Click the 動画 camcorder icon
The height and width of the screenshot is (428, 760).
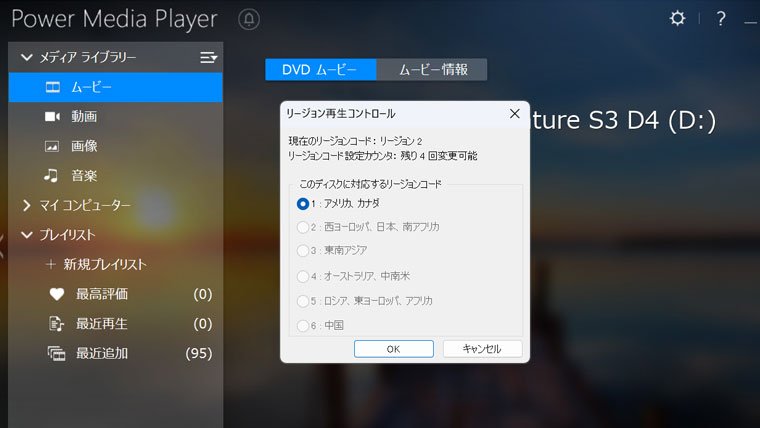coord(52,117)
